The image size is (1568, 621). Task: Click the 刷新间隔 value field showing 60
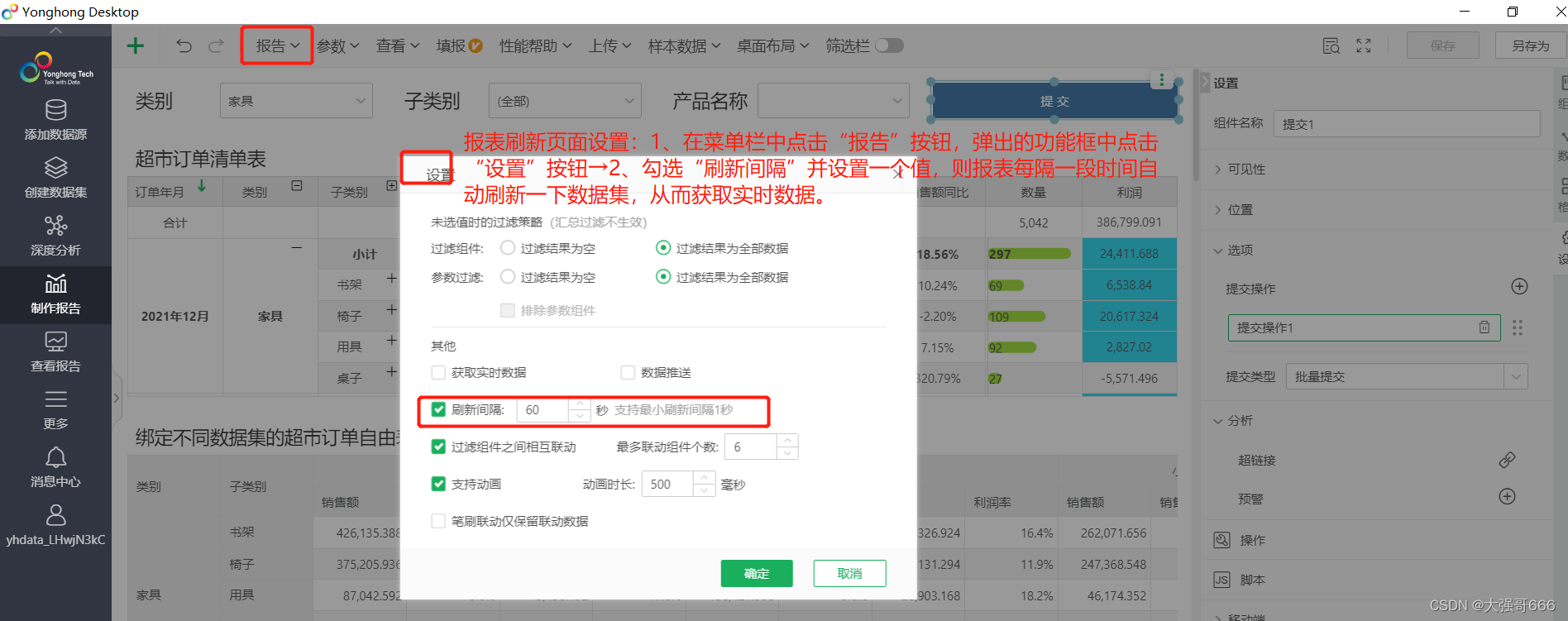point(543,409)
